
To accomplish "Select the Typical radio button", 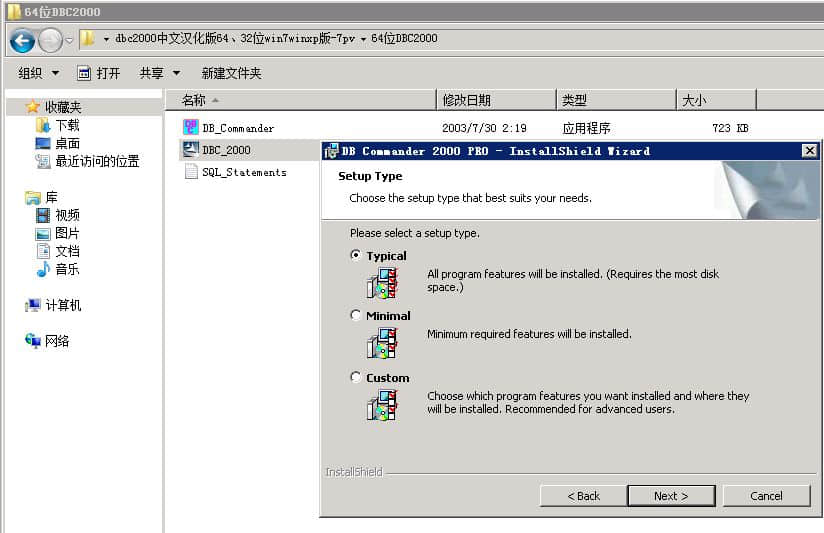I will click(356, 255).
